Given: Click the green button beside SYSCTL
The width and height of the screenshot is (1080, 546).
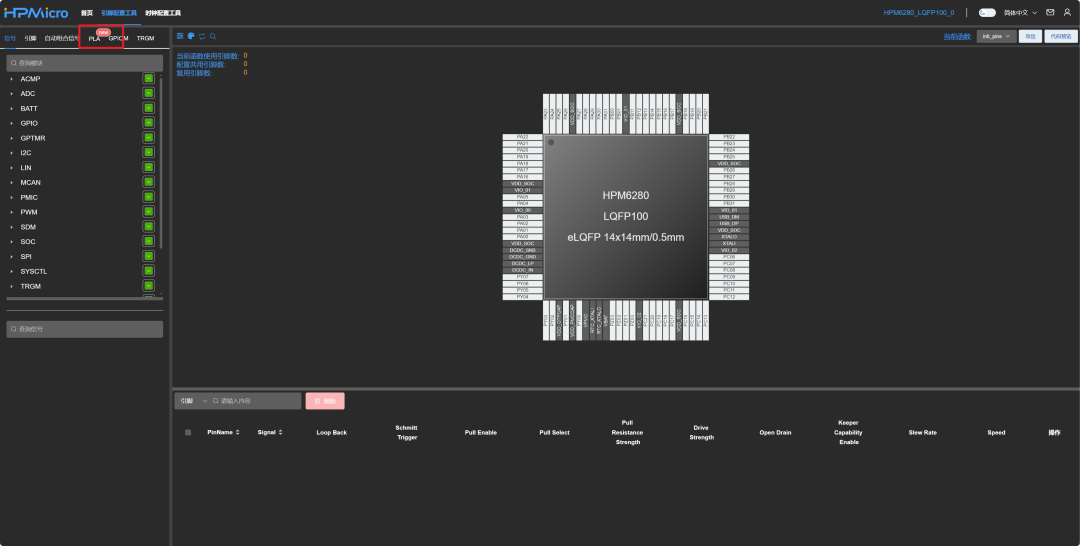Looking at the screenshot, I should (148, 271).
